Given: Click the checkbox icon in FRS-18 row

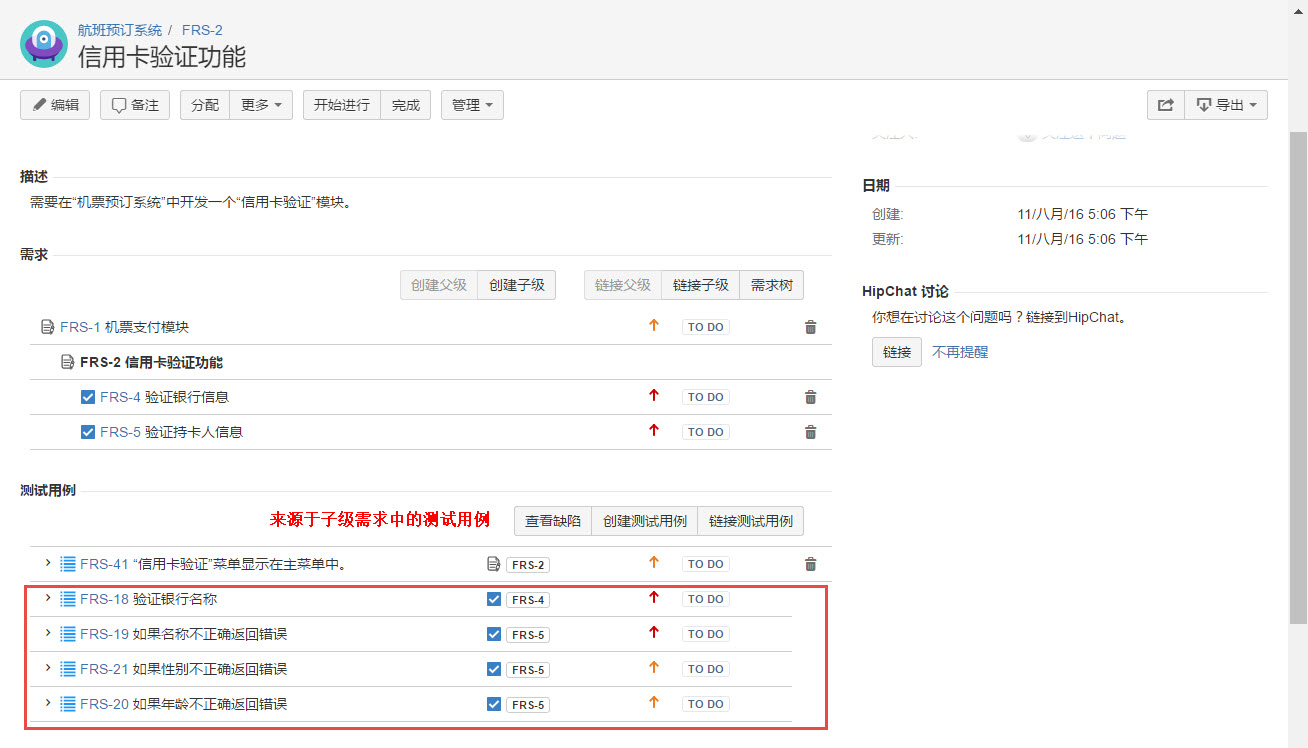Looking at the screenshot, I should pos(493,599).
